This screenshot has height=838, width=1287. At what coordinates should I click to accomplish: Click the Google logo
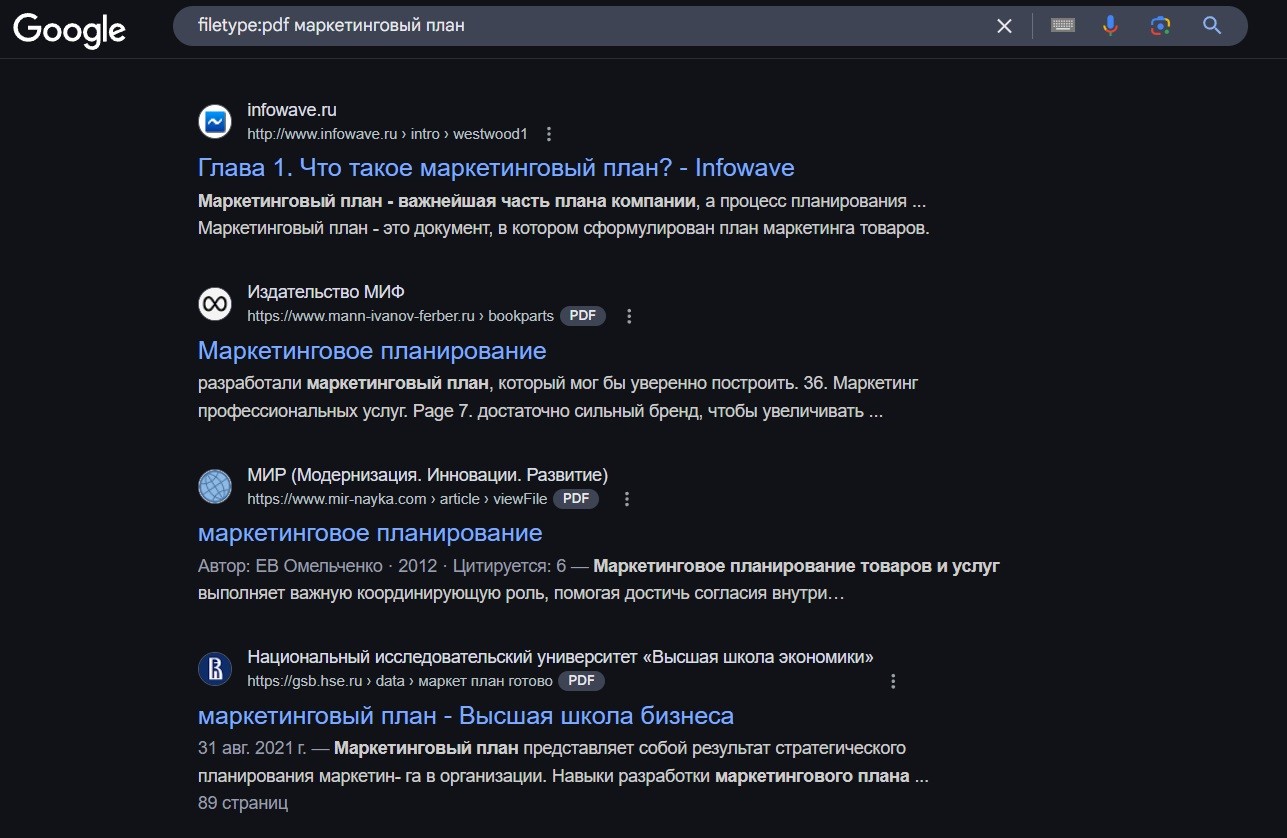point(69,28)
